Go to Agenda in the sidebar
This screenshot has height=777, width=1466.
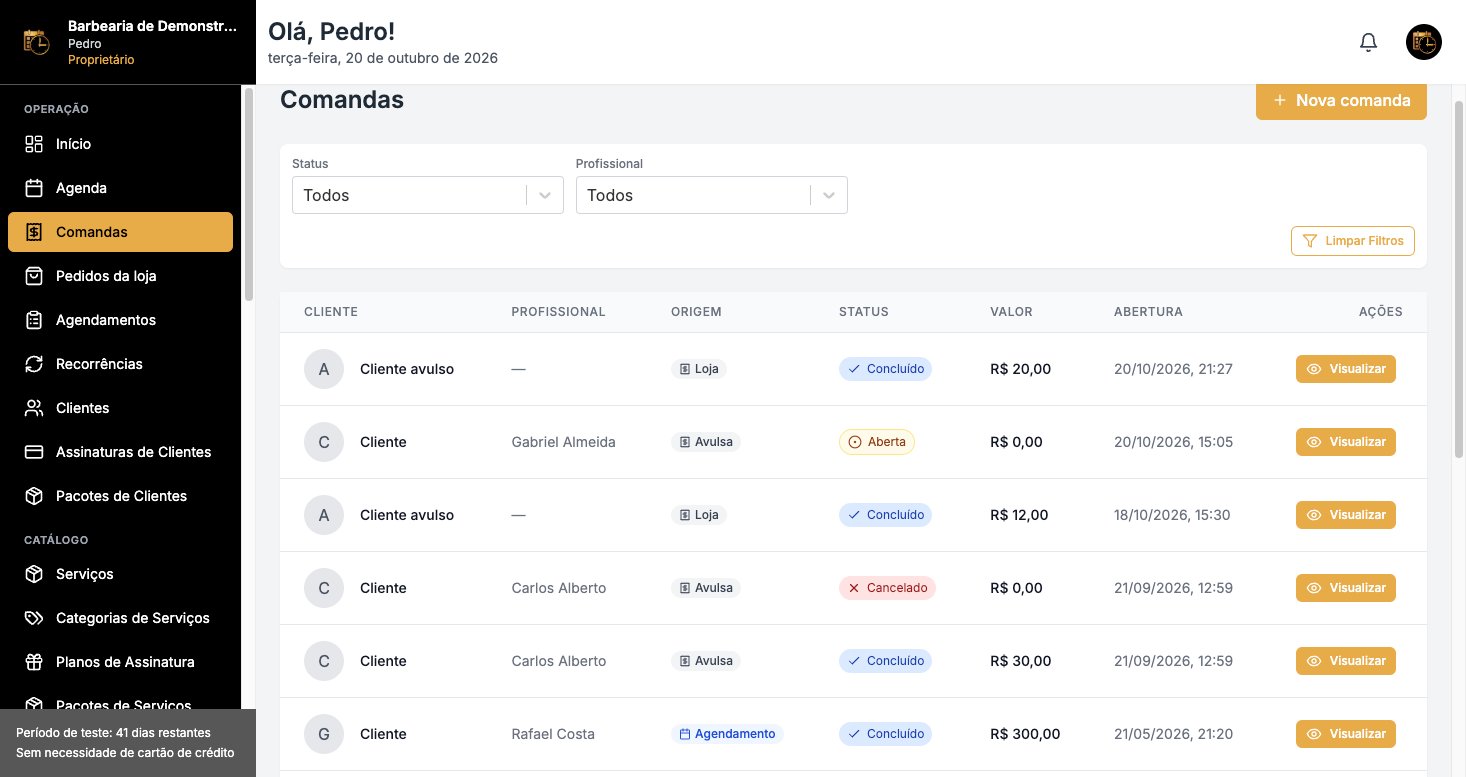120,188
